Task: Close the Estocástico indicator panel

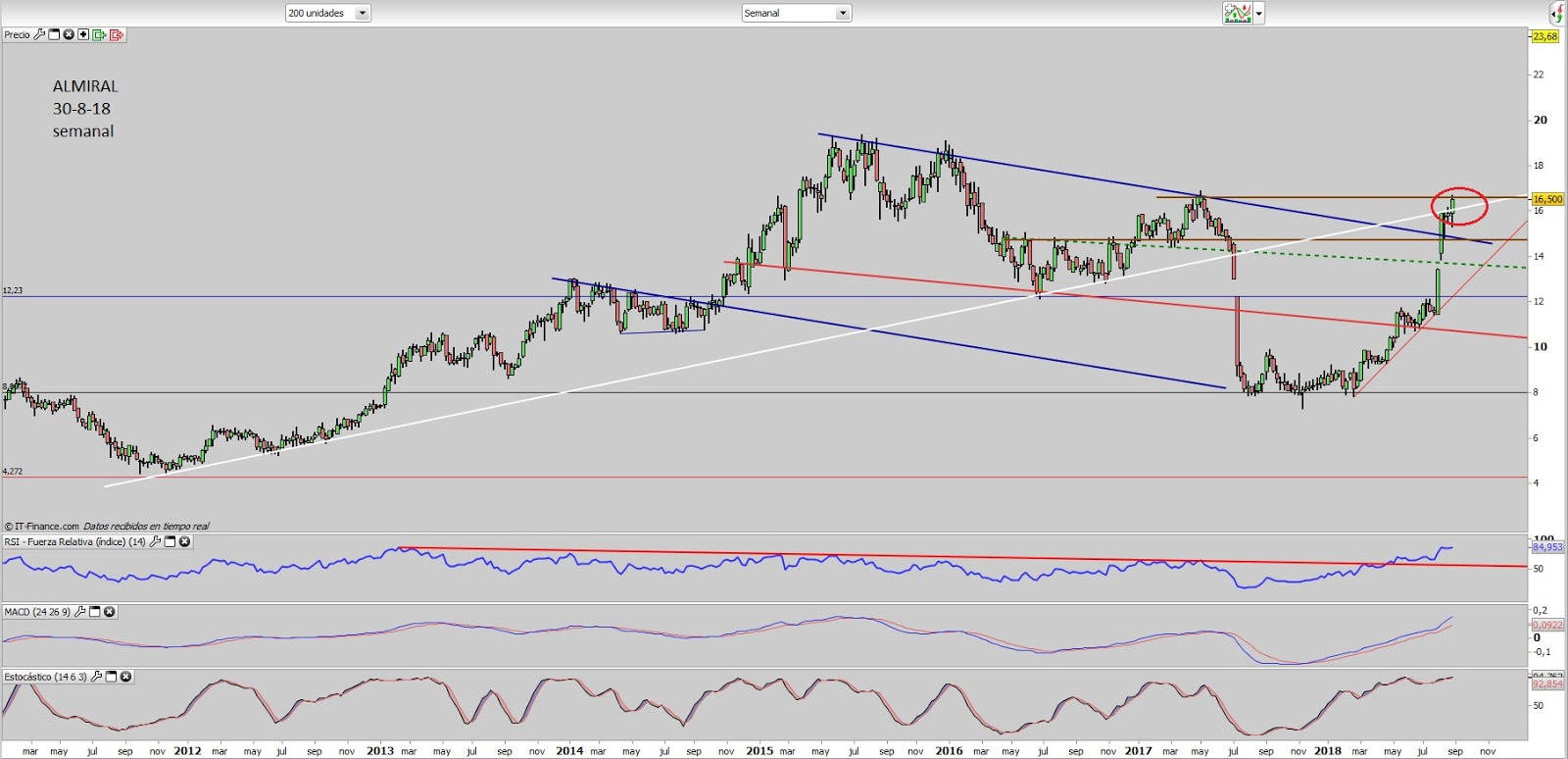Action: pos(126,677)
